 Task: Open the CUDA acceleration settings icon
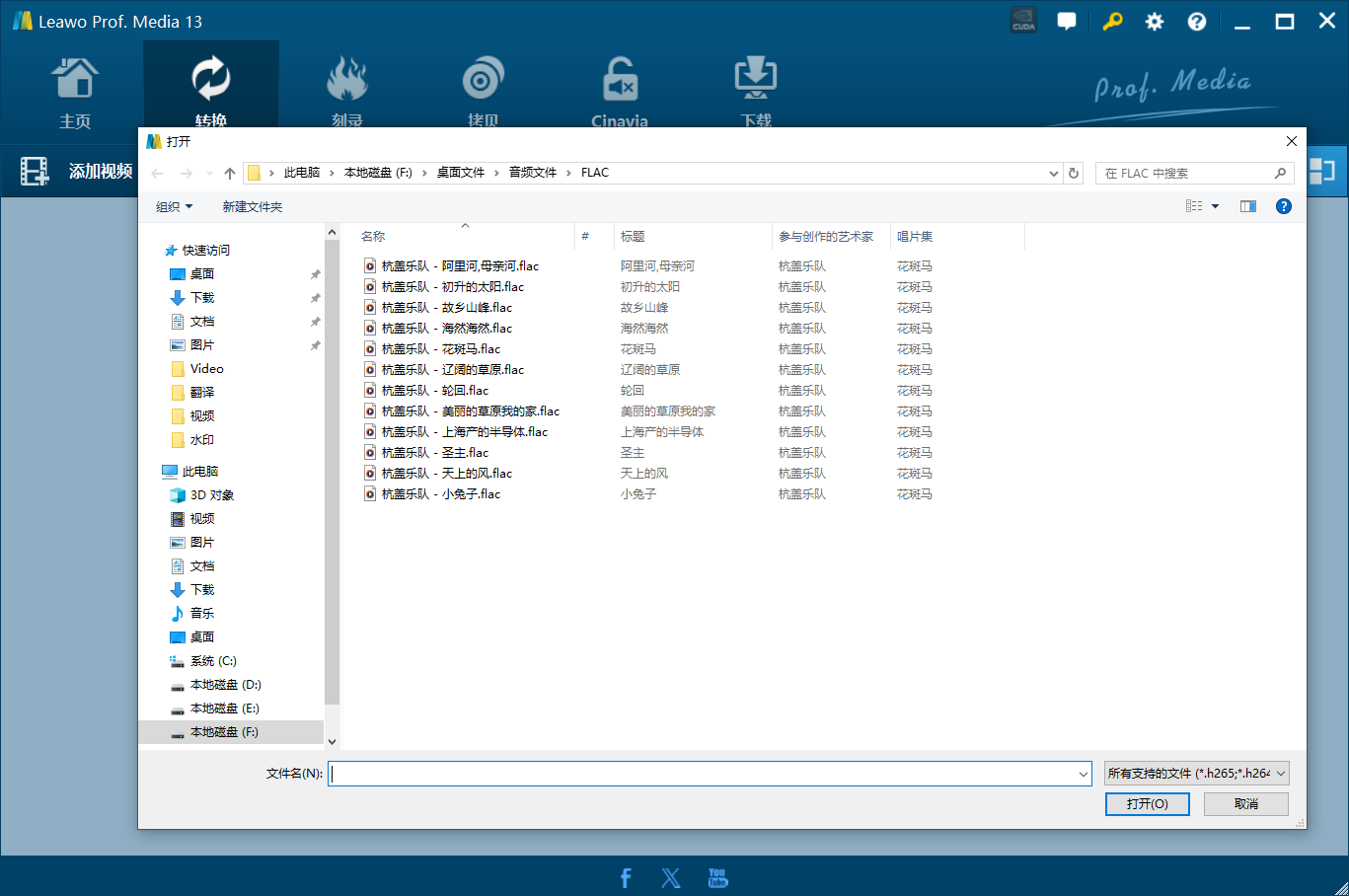(1023, 20)
